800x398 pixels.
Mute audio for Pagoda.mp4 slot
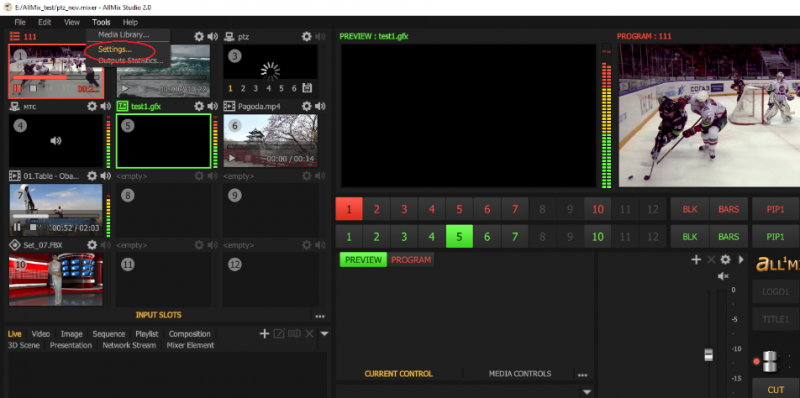320,106
